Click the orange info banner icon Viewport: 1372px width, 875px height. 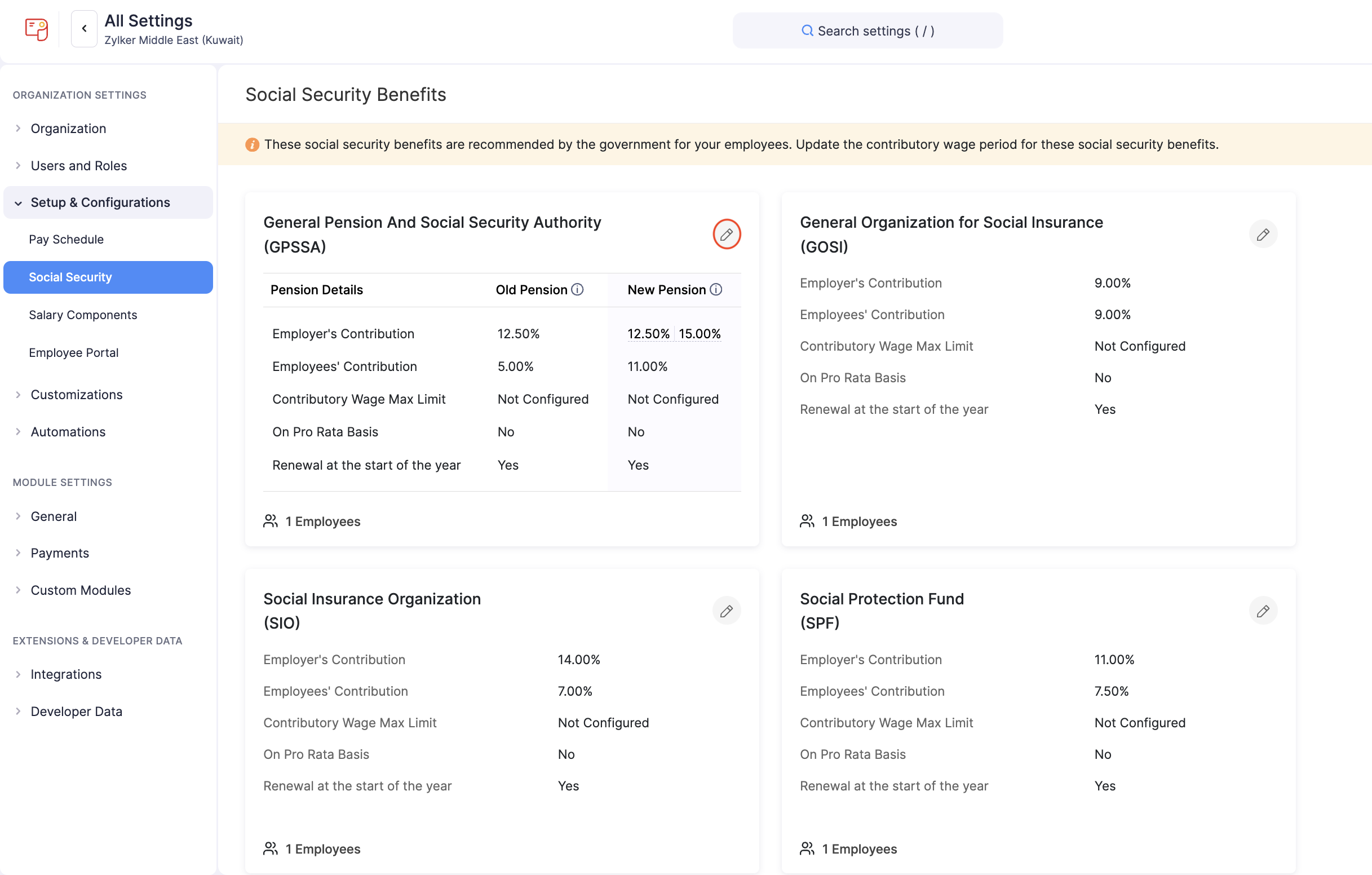(252, 145)
